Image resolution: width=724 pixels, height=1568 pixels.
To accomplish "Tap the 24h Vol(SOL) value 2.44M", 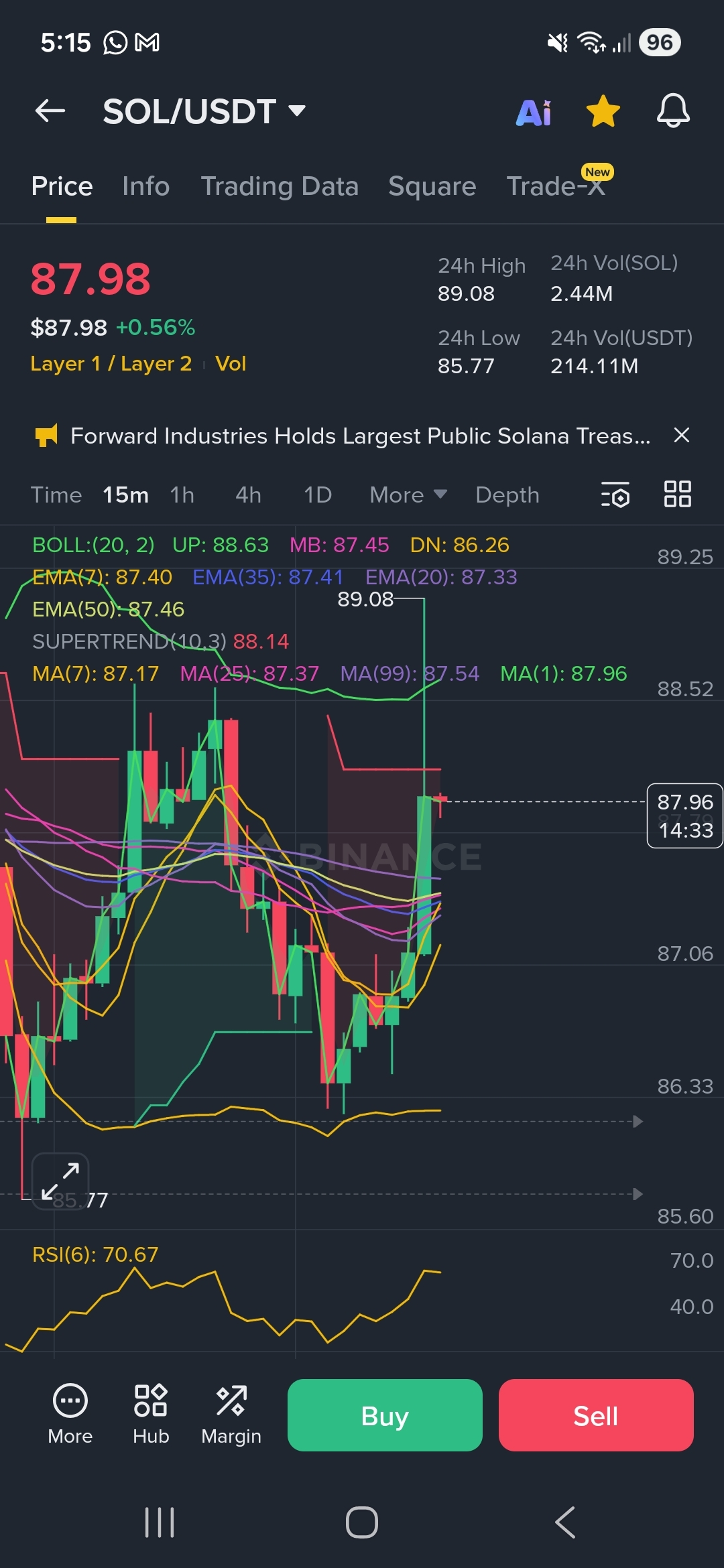I will [582, 293].
